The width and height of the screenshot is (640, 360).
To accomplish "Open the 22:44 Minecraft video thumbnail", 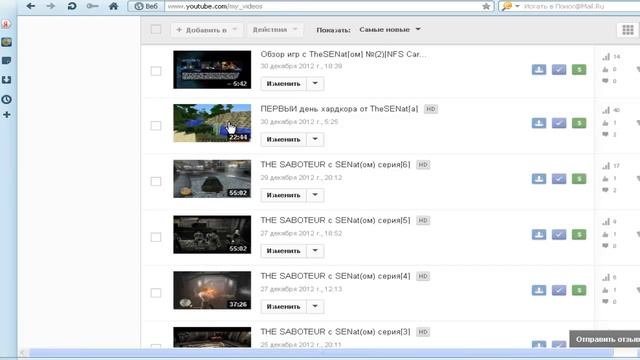I will click(212, 123).
